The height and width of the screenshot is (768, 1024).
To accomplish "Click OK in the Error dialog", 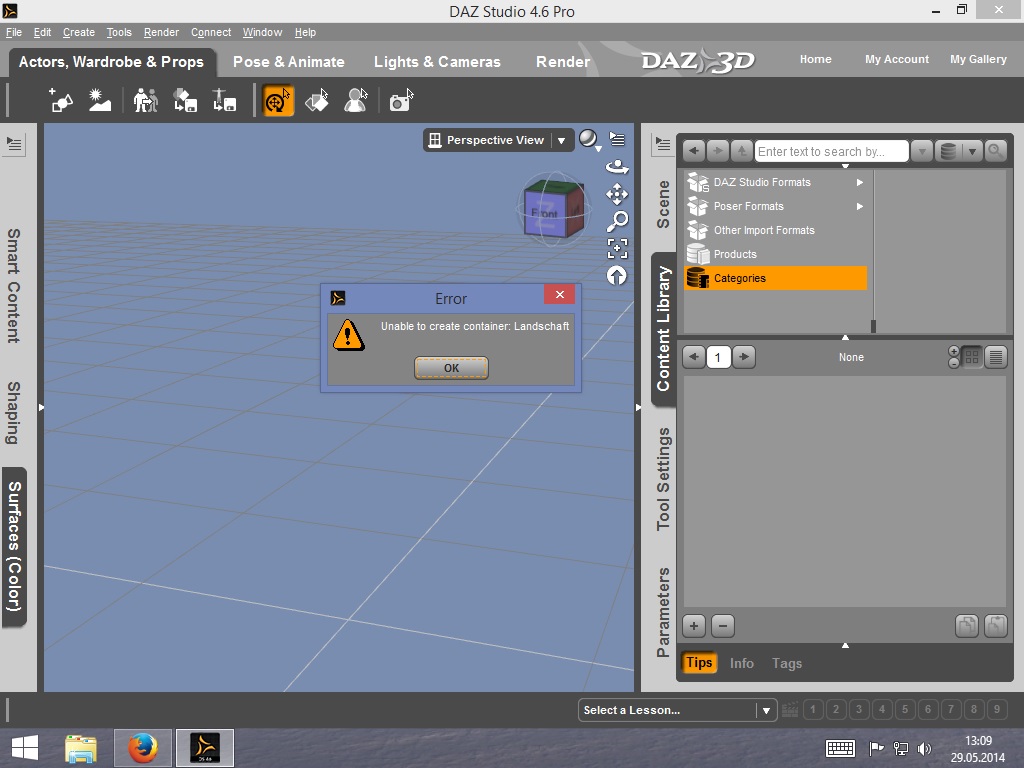I will pos(451,368).
